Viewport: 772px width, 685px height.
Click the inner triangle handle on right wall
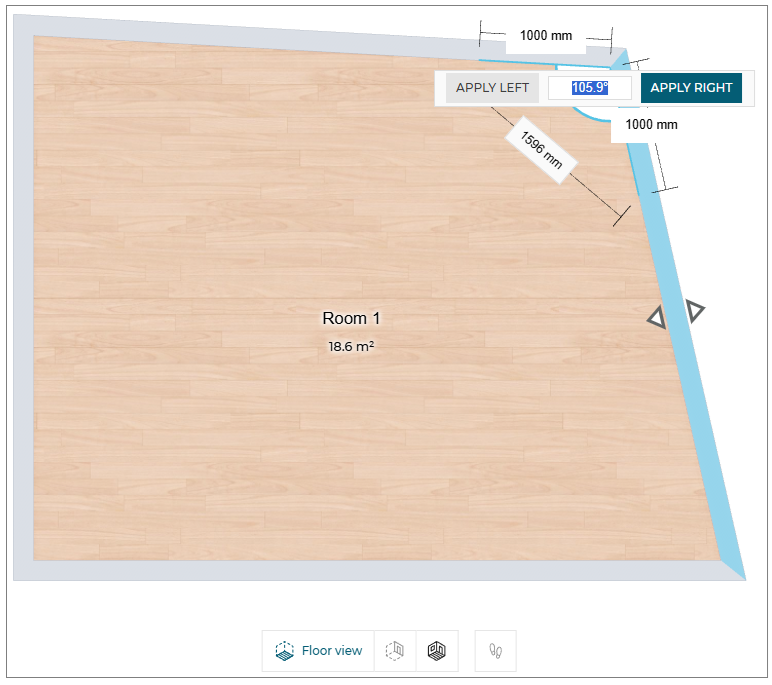[x=657, y=318]
